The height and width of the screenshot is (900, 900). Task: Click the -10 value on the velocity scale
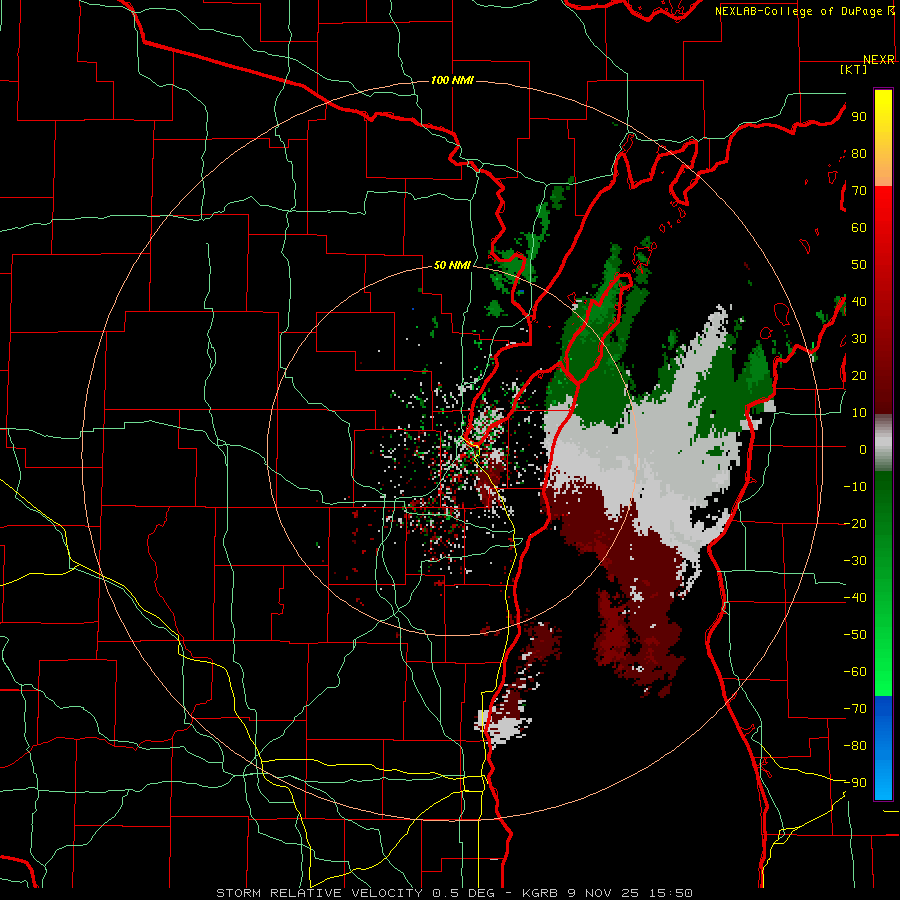tap(855, 487)
